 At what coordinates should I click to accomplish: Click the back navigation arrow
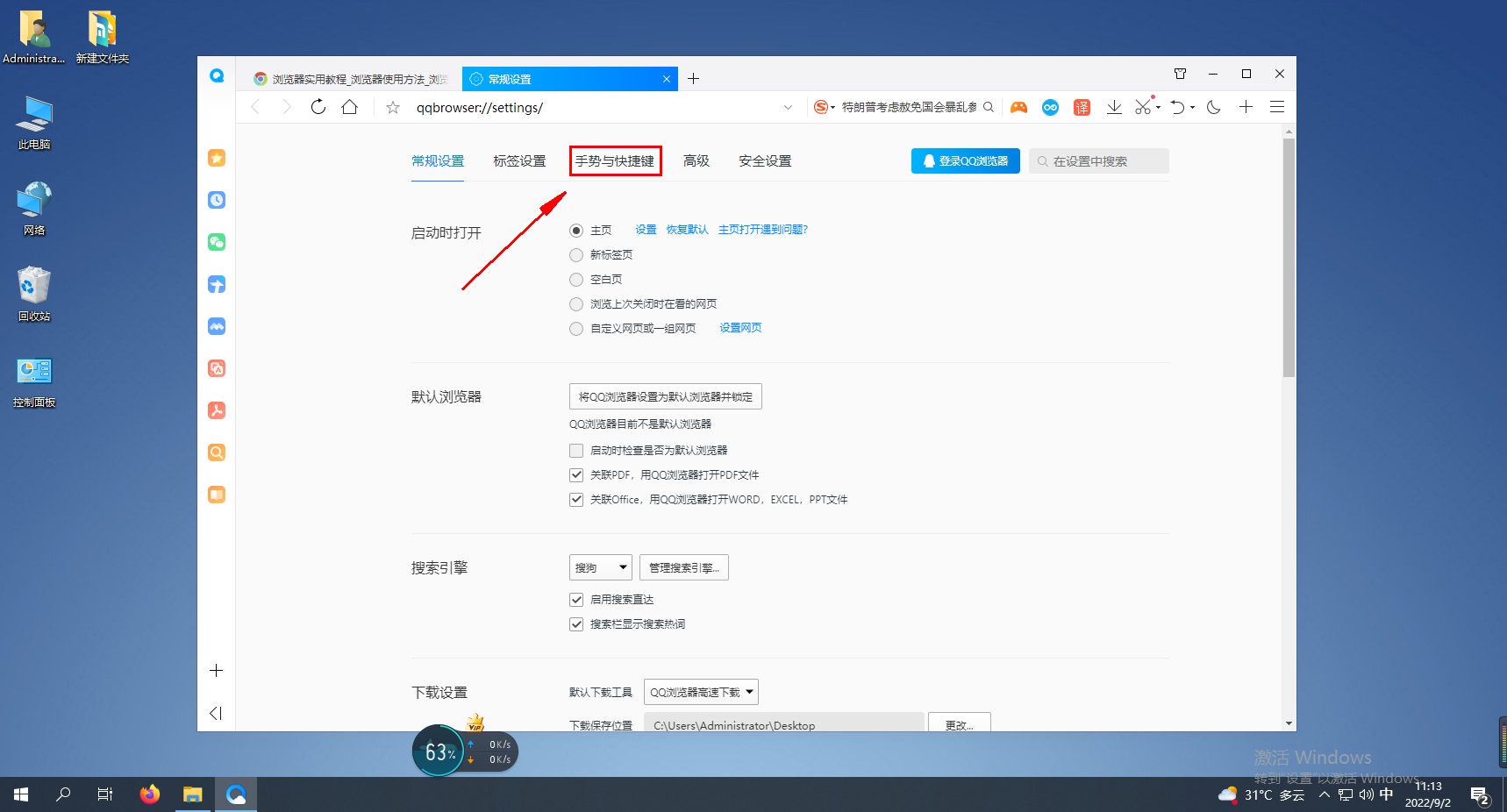click(x=255, y=107)
